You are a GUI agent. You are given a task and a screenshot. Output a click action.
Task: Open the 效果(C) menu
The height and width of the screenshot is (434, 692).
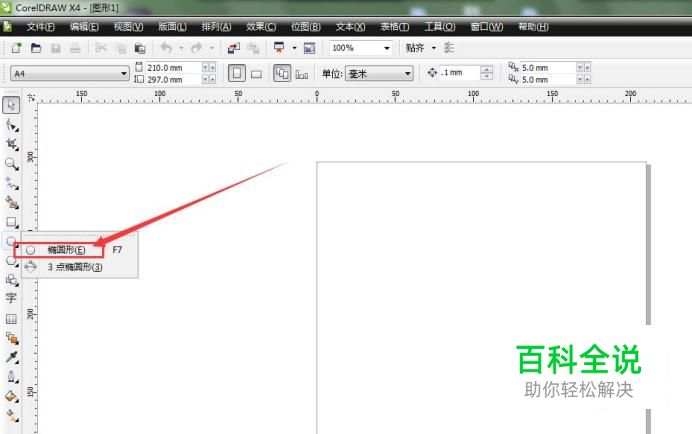[261, 27]
